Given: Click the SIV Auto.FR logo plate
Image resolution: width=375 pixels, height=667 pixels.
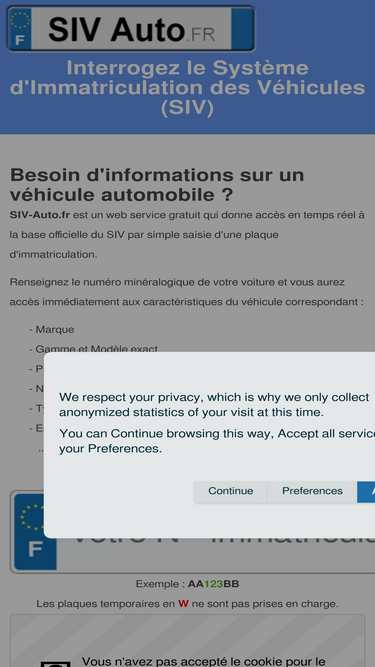Looking at the screenshot, I should 131,29.
